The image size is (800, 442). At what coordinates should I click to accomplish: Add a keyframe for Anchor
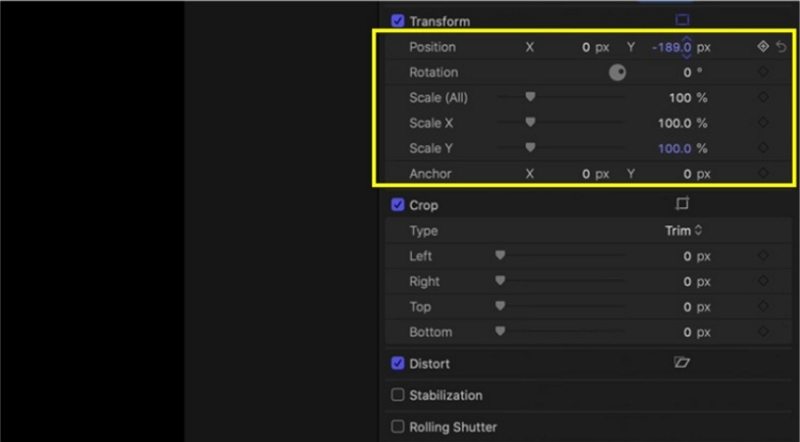pyautogui.click(x=763, y=173)
